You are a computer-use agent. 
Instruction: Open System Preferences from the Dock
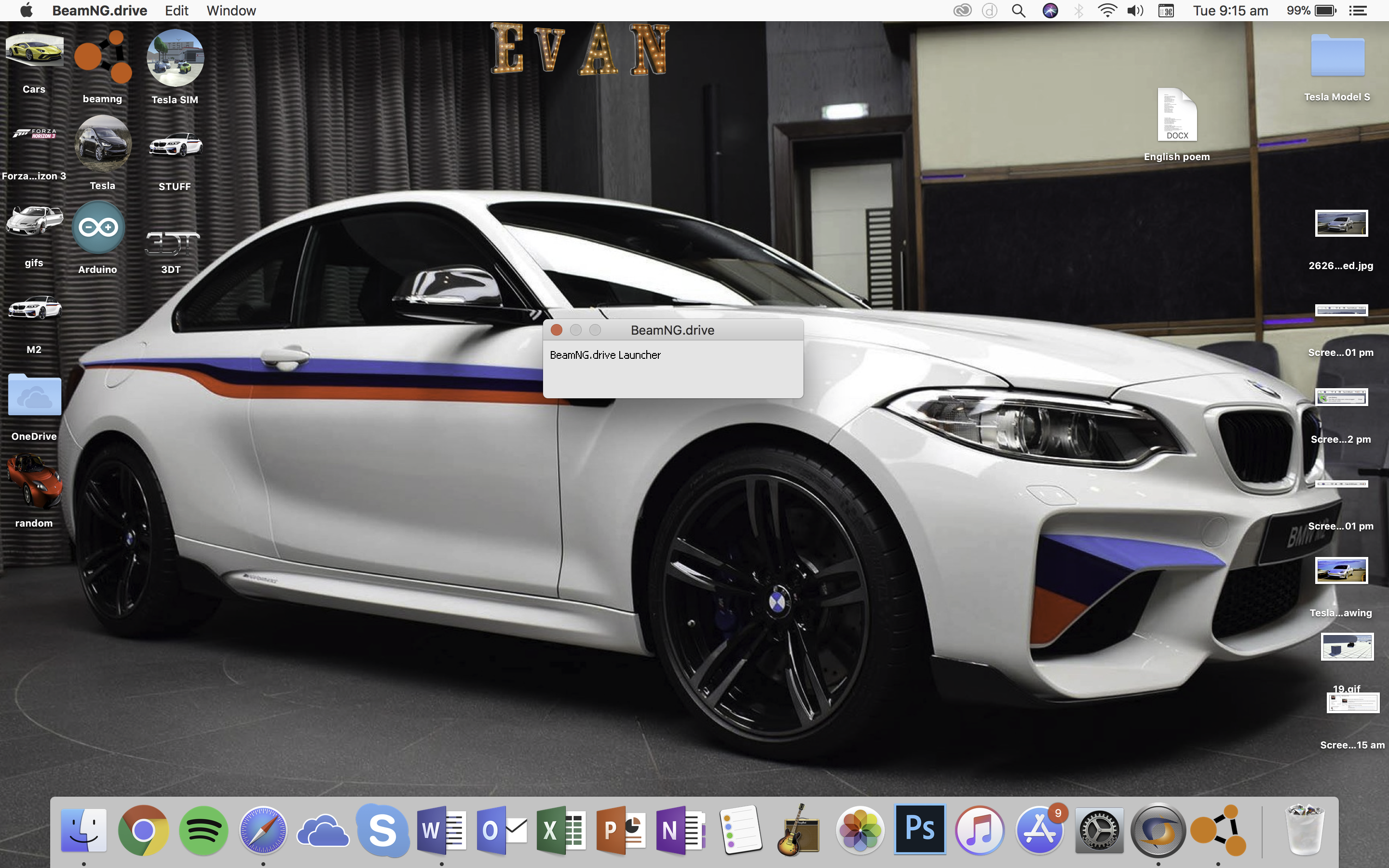(x=1099, y=830)
